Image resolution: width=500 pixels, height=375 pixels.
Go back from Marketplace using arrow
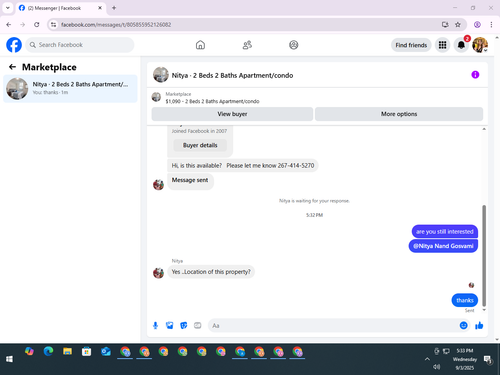tap(12, 67)
